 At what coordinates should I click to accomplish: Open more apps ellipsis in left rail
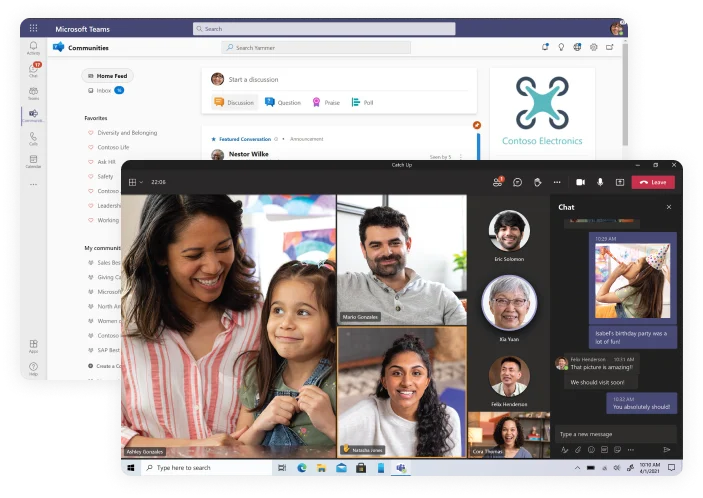(x=33, y=184)
